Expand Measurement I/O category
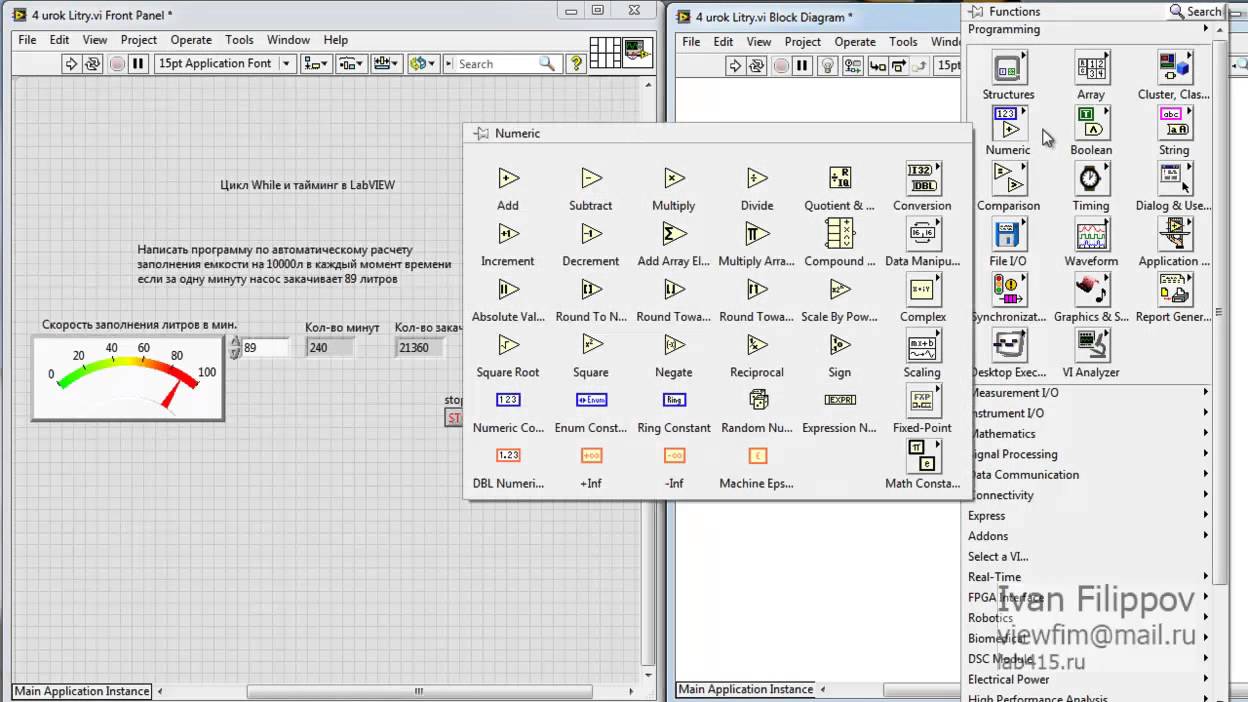 (1090, 393)
